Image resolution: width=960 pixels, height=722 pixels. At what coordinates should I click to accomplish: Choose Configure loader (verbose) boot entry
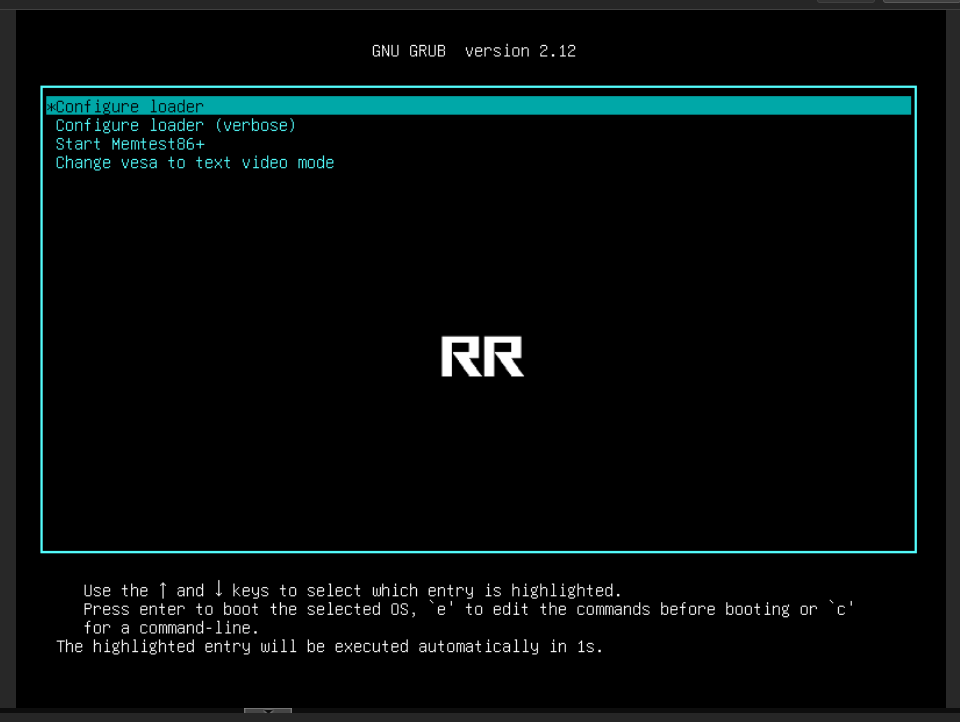175,125
